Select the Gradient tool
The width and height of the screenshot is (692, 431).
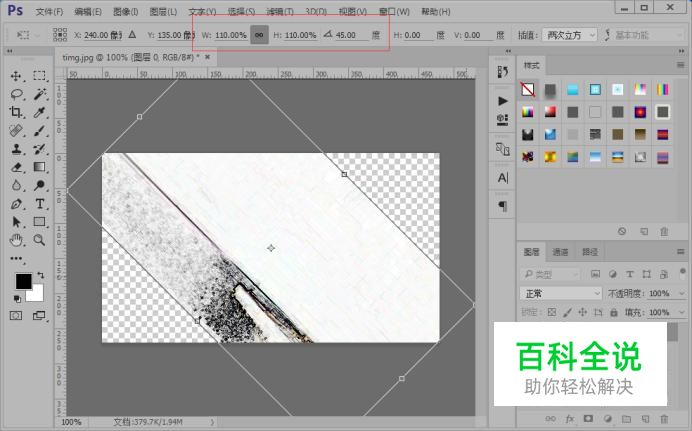[x=39, y=167]
